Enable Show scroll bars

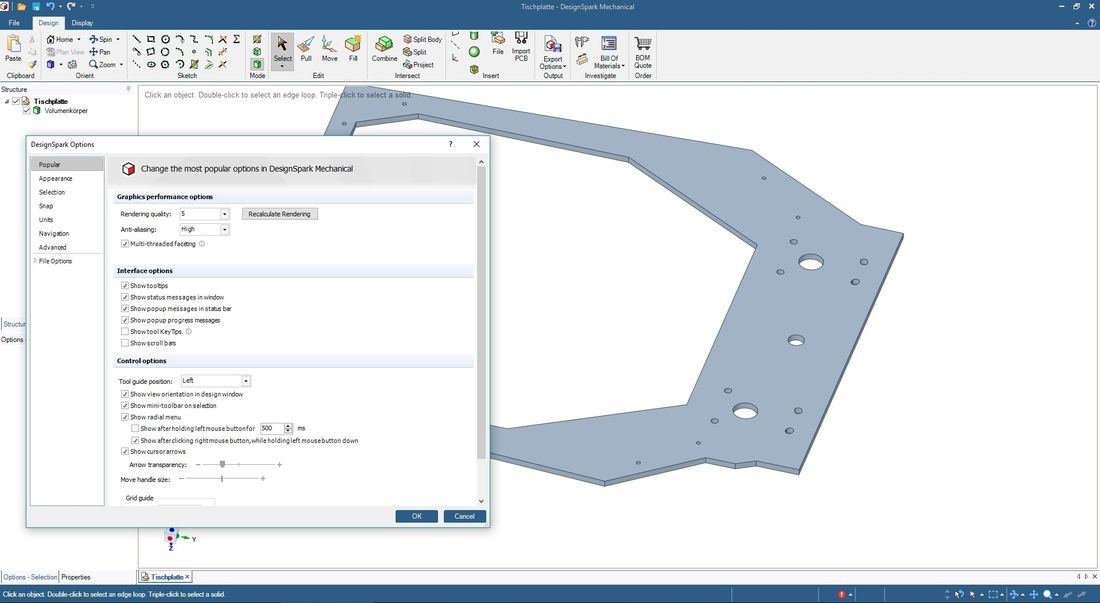[125, 343]
